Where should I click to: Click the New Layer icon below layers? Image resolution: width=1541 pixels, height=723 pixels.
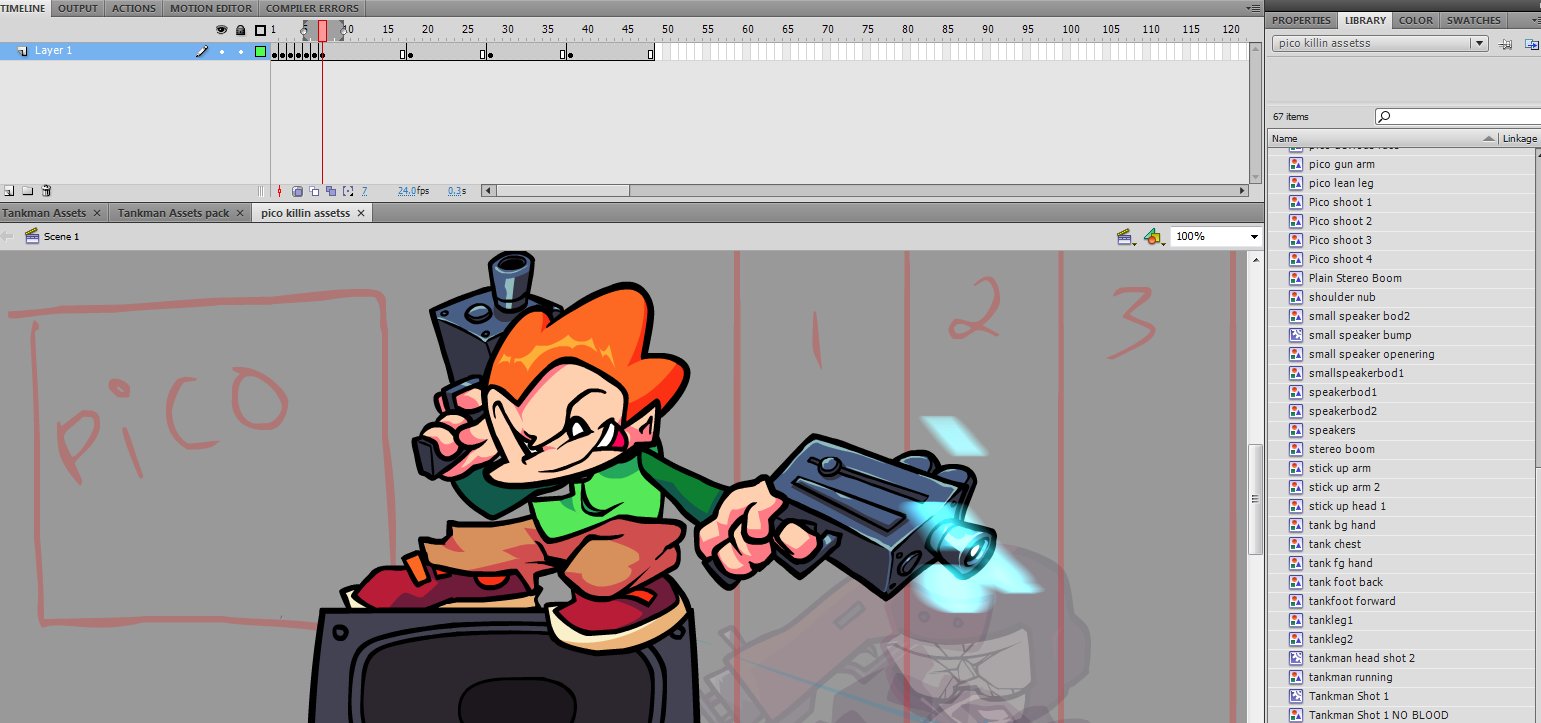tap(8, 191)
